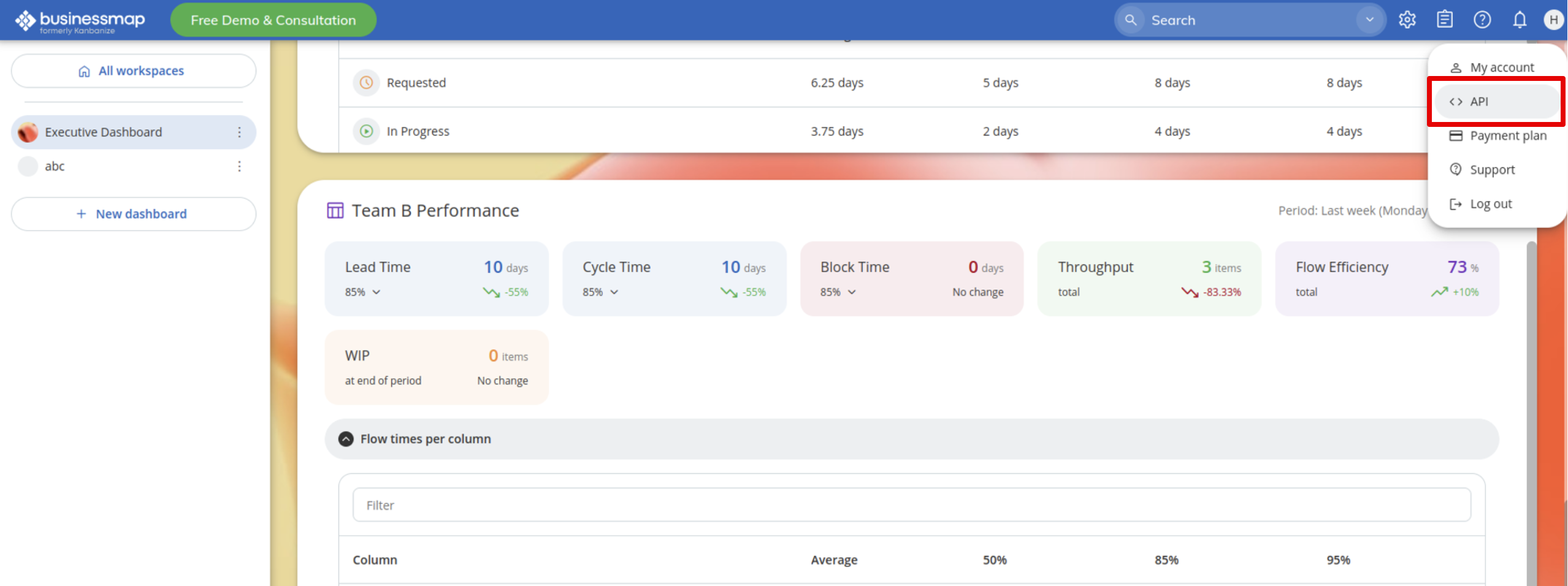Click the New dashboard button
Screen dimensions: 1568x586
tap(133, 214)
